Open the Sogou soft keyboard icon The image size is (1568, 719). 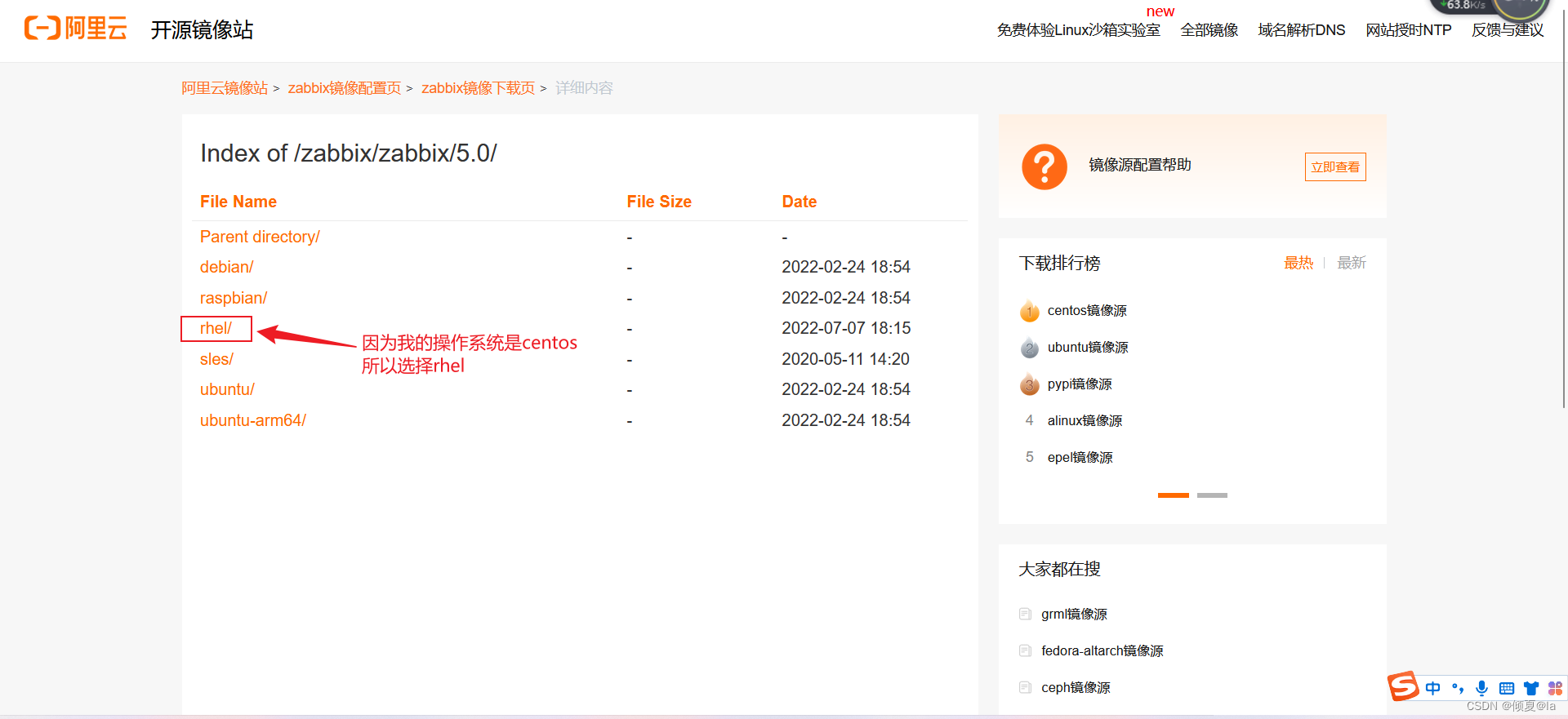point(1507,688)
